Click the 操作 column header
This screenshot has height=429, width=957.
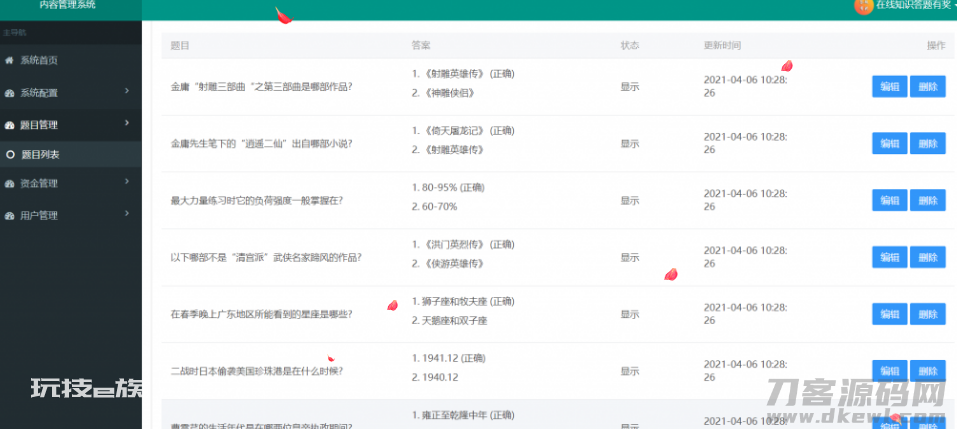pyautogui.click(x=936, y=46)
